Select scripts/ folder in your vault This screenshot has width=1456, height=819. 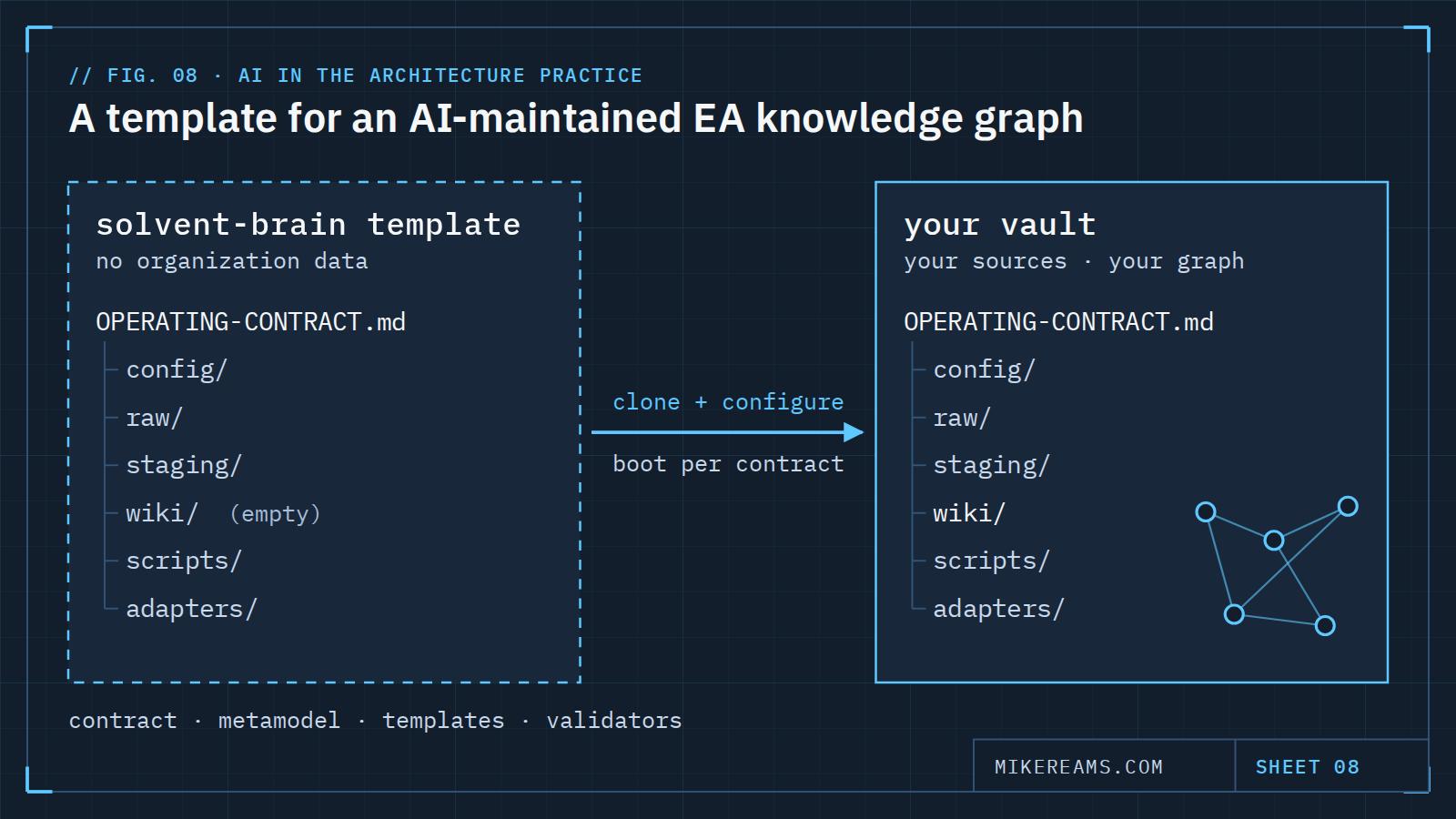coord(991,561)
